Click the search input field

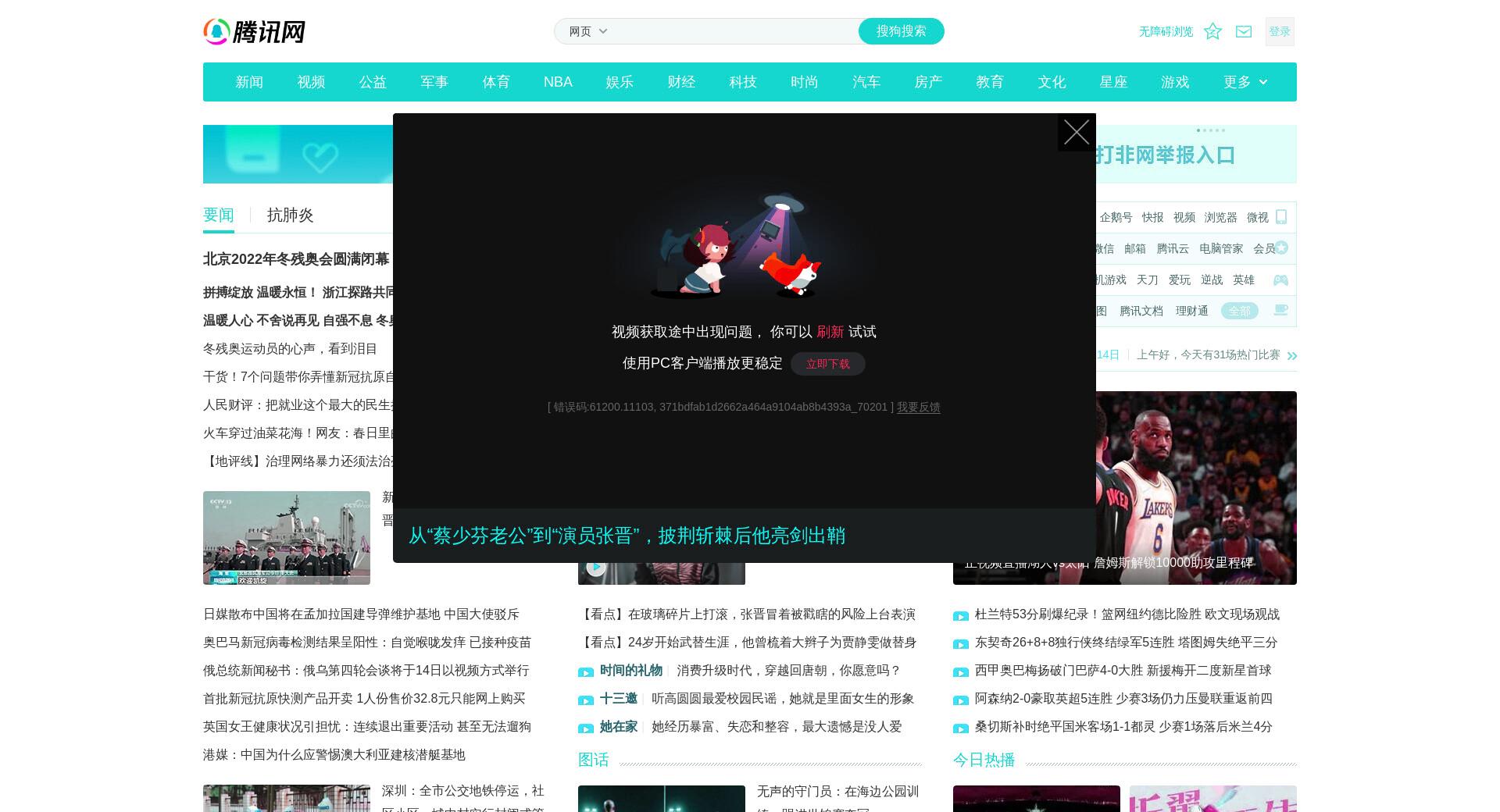734,31
